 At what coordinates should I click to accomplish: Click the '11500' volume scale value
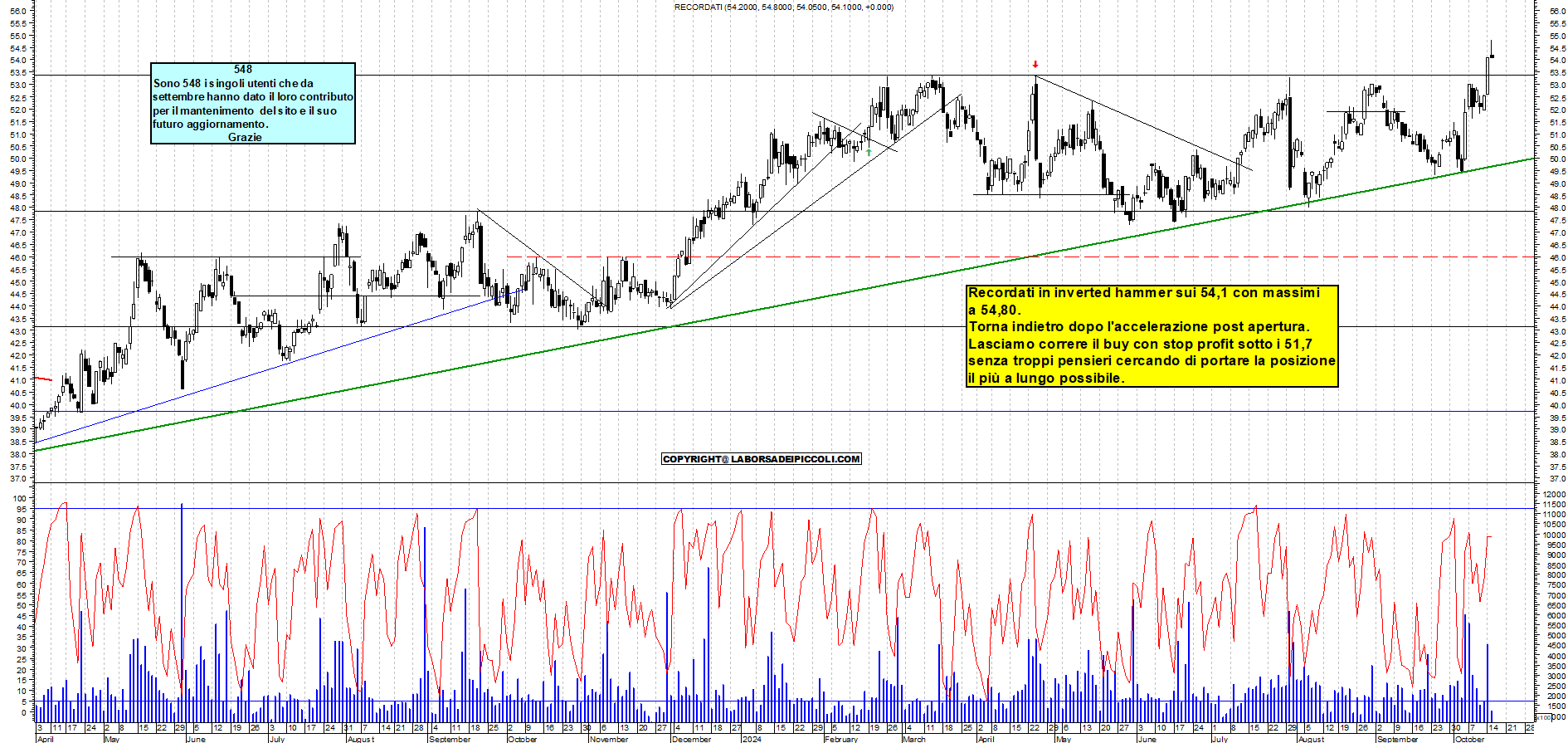pyautogui.click(x=1554, y=505)
